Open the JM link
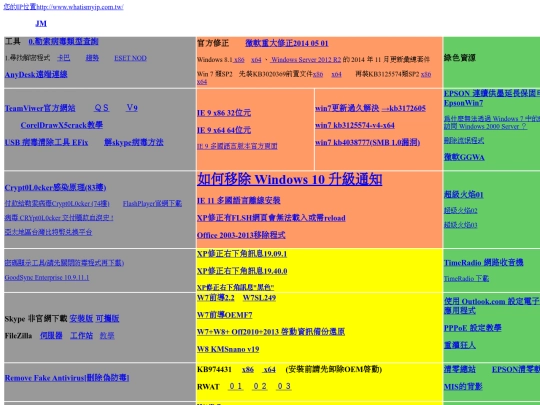The image size is (540, 405). click(x=41, y=23)
